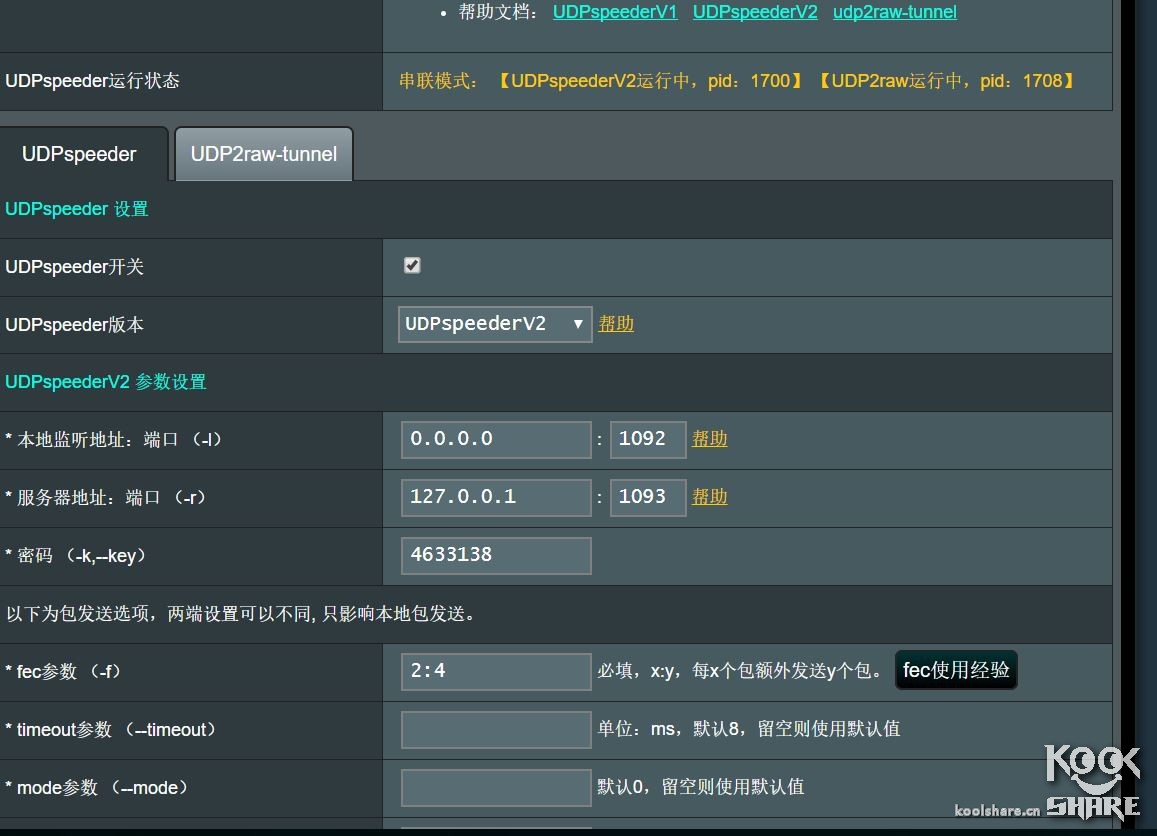Toggle the UDPspeeder开关 checkbox

click(412, 265)
